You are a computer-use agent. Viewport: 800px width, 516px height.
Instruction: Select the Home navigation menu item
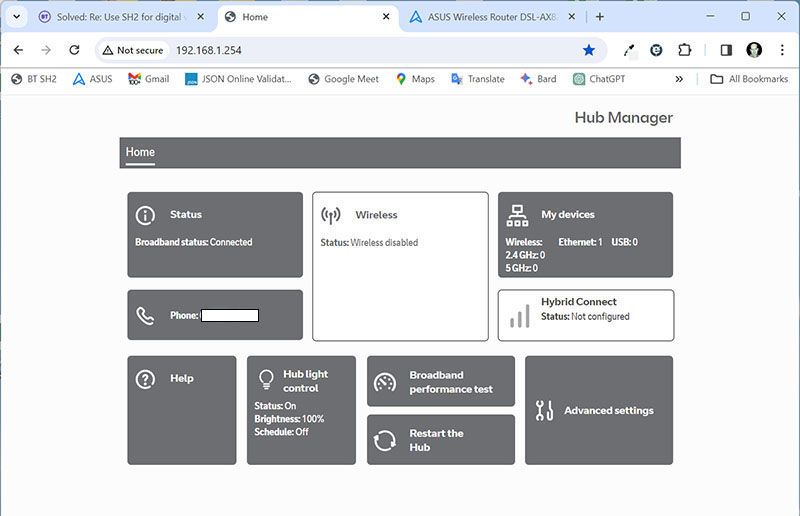tap(140, 153)
